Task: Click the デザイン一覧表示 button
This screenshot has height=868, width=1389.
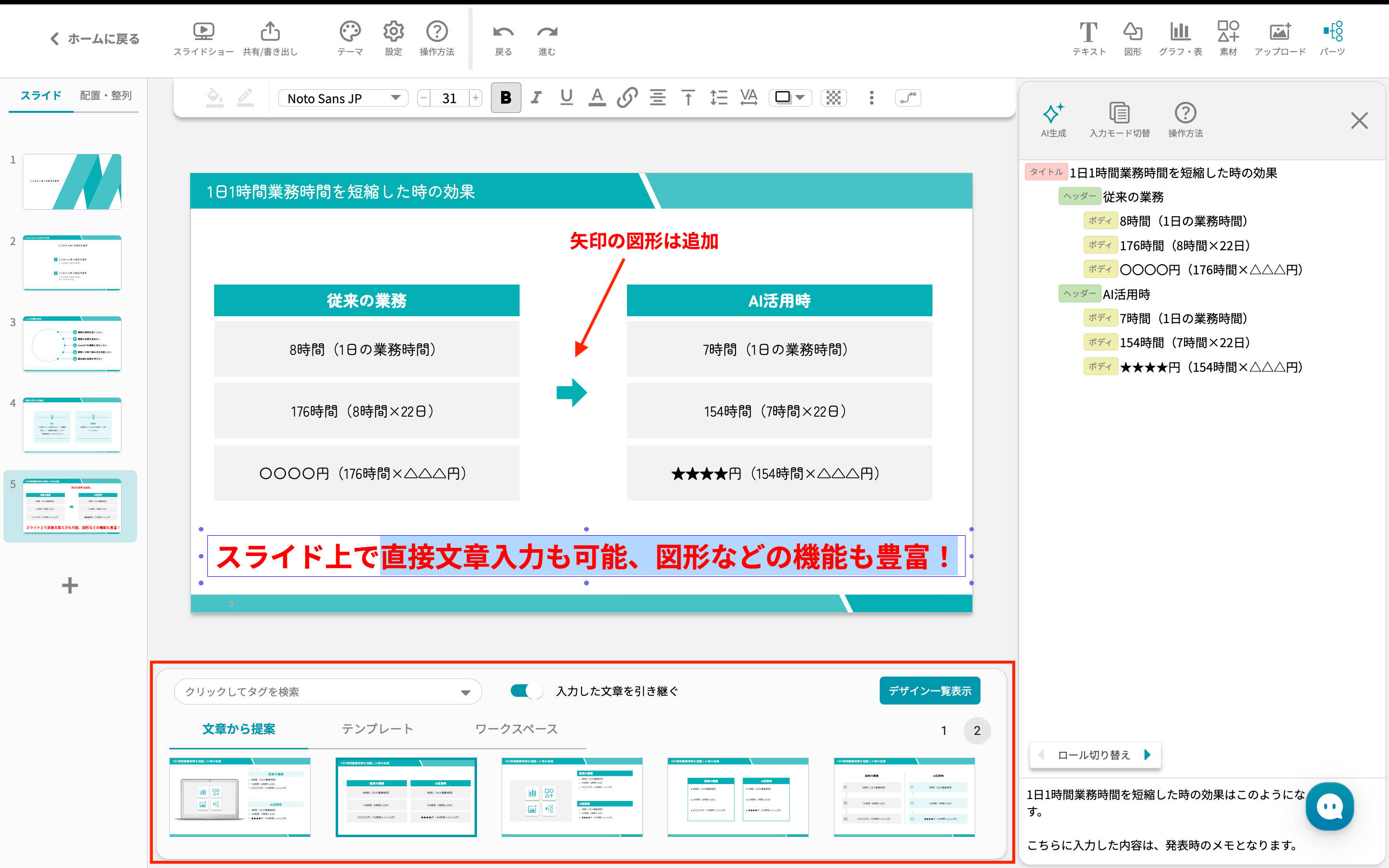Action: pyautogui.click(x=929, y=691)
